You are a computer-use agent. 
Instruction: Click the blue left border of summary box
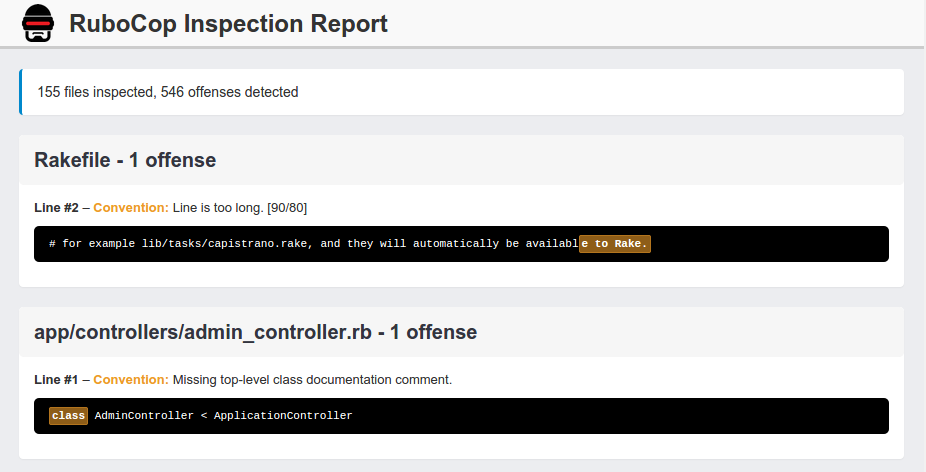(x=20, y=92)
